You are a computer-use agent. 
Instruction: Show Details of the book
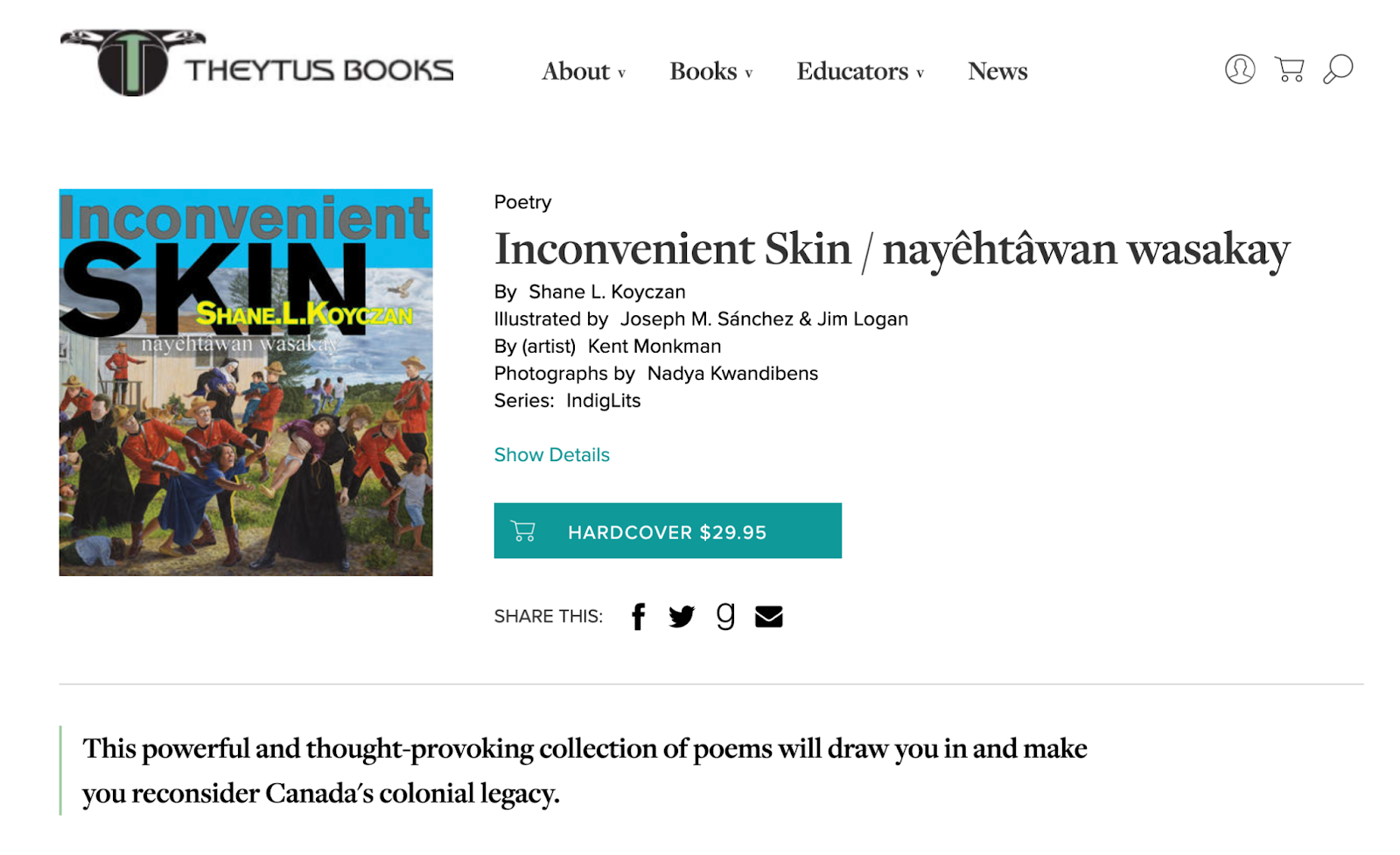click(551, 455)
